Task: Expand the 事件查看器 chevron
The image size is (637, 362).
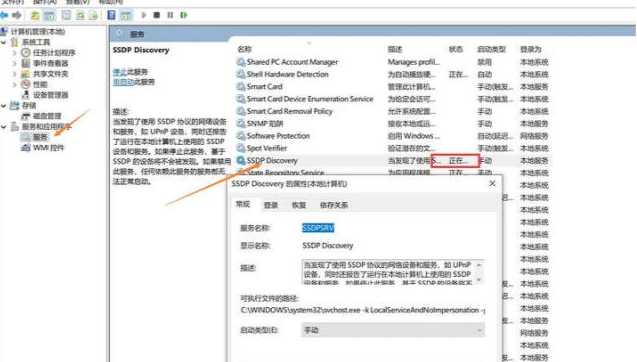Action: tap(15, 63)
